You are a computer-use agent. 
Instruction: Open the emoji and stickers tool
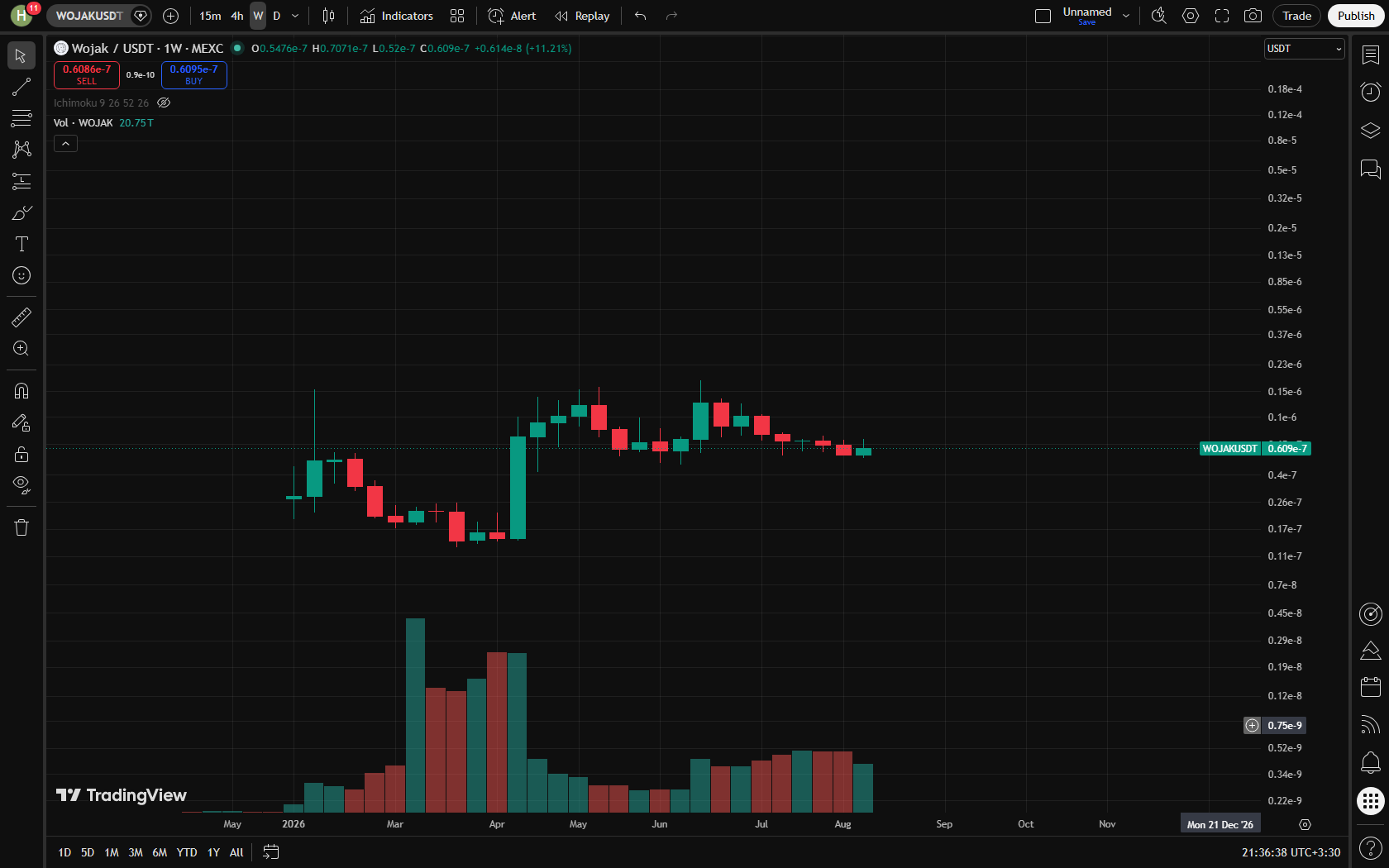(21, 275)
